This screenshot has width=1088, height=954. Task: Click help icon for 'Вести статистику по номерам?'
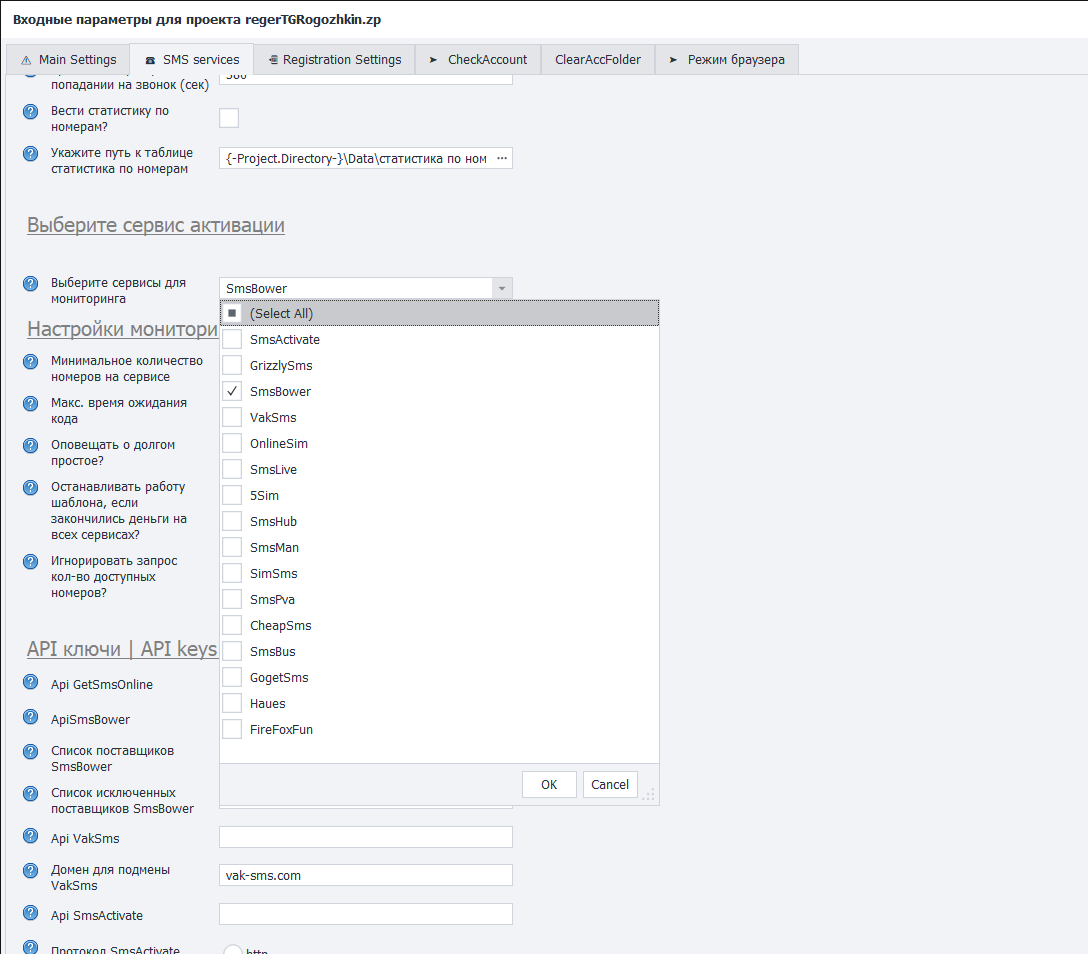point(31,111)
